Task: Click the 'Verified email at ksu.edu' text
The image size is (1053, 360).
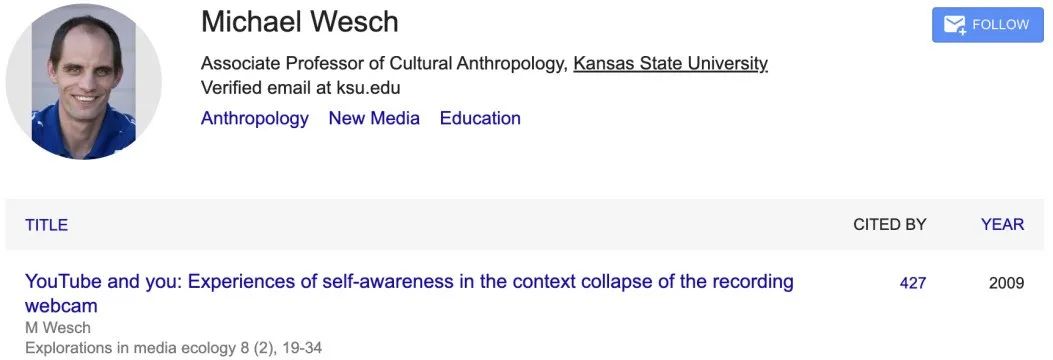Action: (300, 88)
